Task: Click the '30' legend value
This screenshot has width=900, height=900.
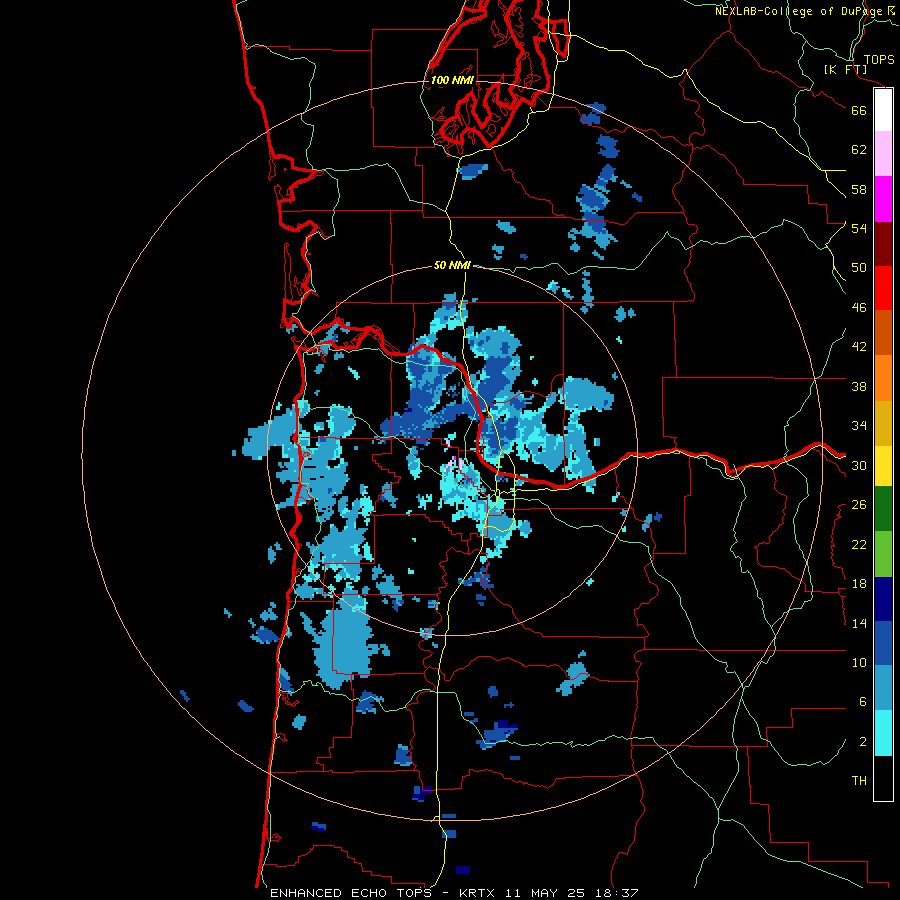Action: 859,465
